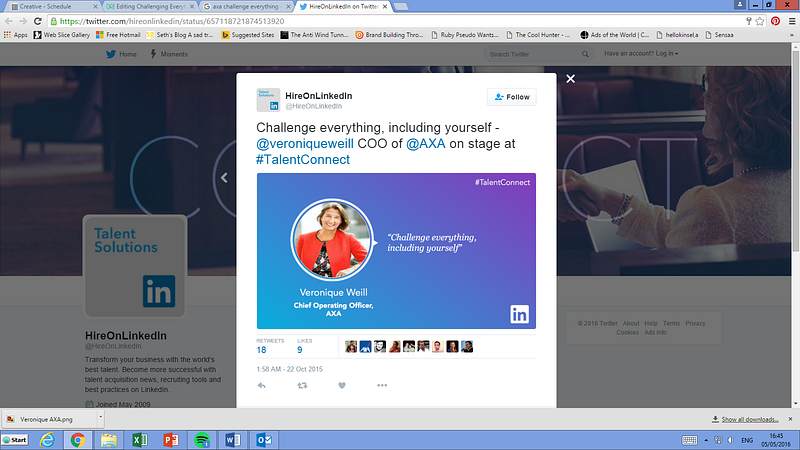Reload the current Twitter page
The image size is (800, 450).
pyautogui.click(x=37, y=21)
